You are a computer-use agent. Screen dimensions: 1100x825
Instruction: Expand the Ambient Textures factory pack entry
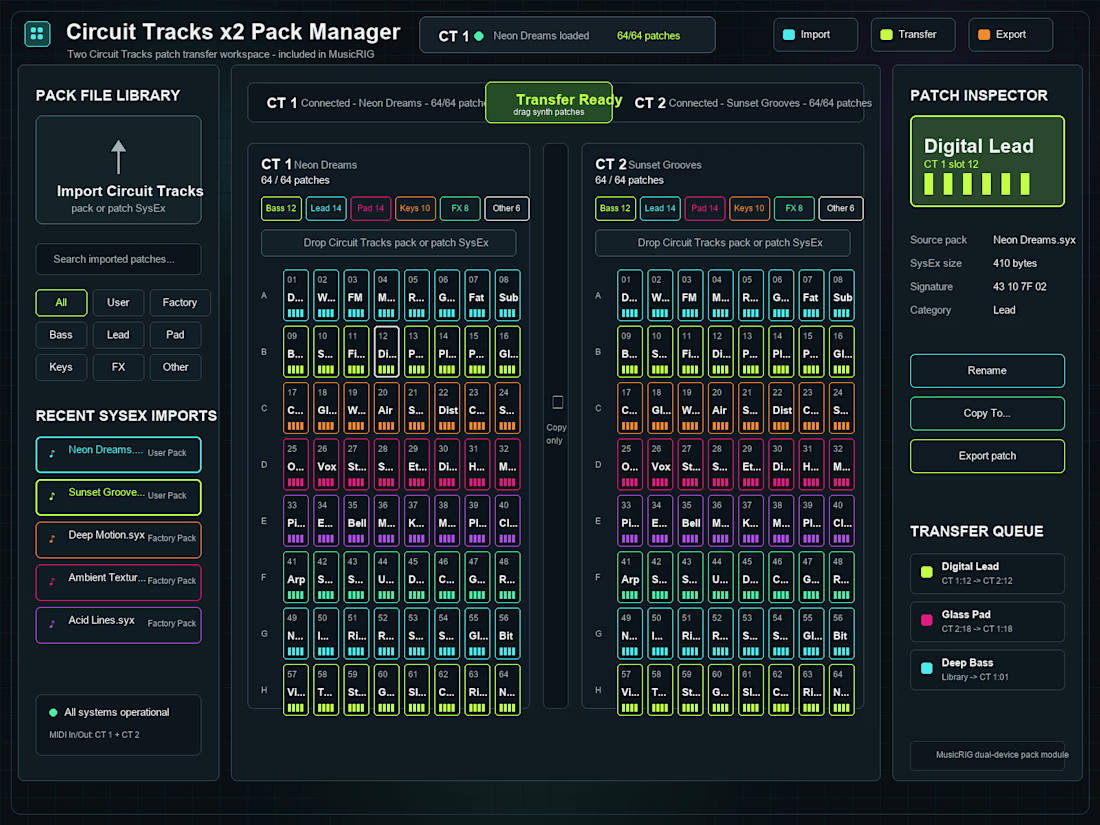pyautogui.click(x=119, y=582)
